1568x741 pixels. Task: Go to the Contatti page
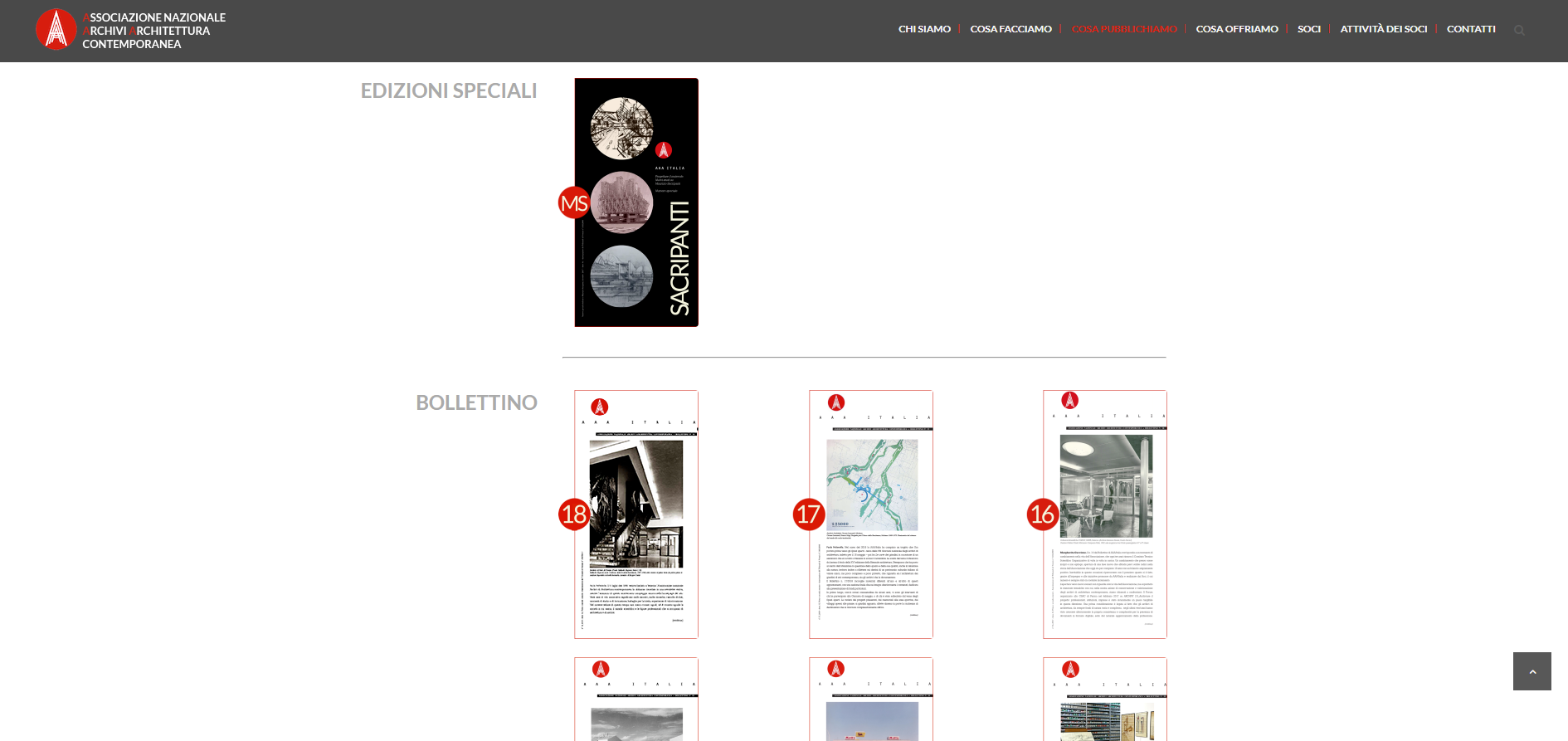[x=1470, y=29]
